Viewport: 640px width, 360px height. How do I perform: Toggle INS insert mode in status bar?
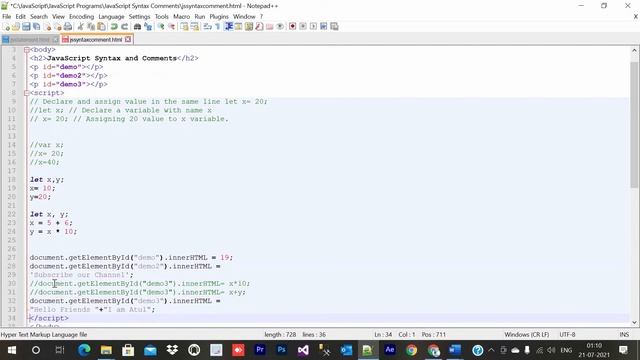point(624,334)
